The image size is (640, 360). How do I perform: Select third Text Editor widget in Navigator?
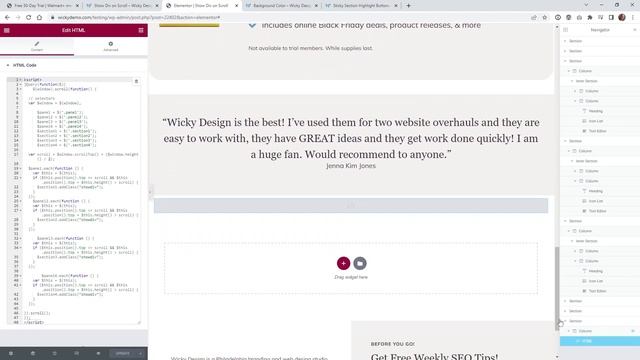[597, 291]
